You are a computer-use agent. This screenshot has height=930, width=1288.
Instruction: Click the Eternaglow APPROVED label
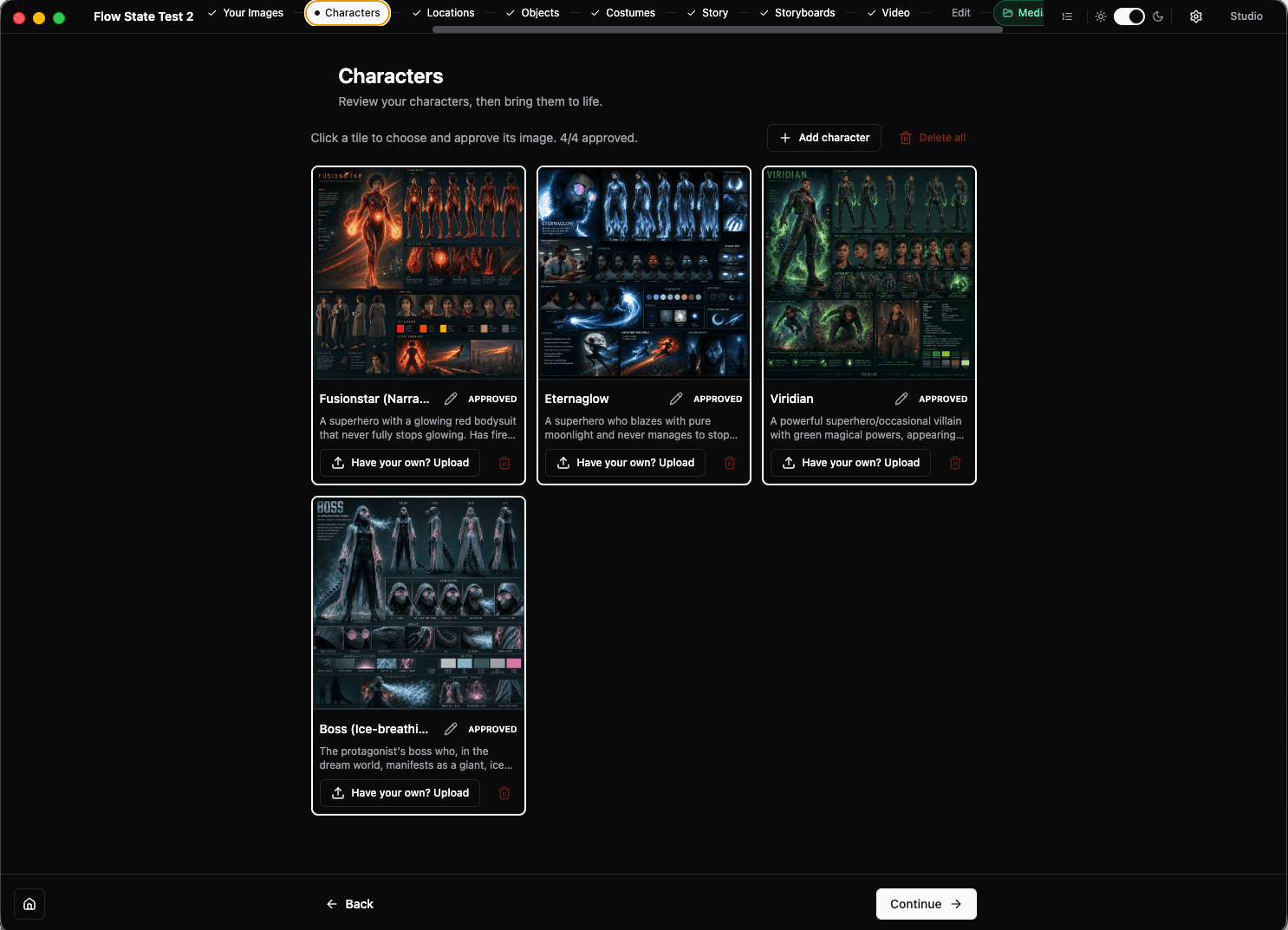pos(718,400)
